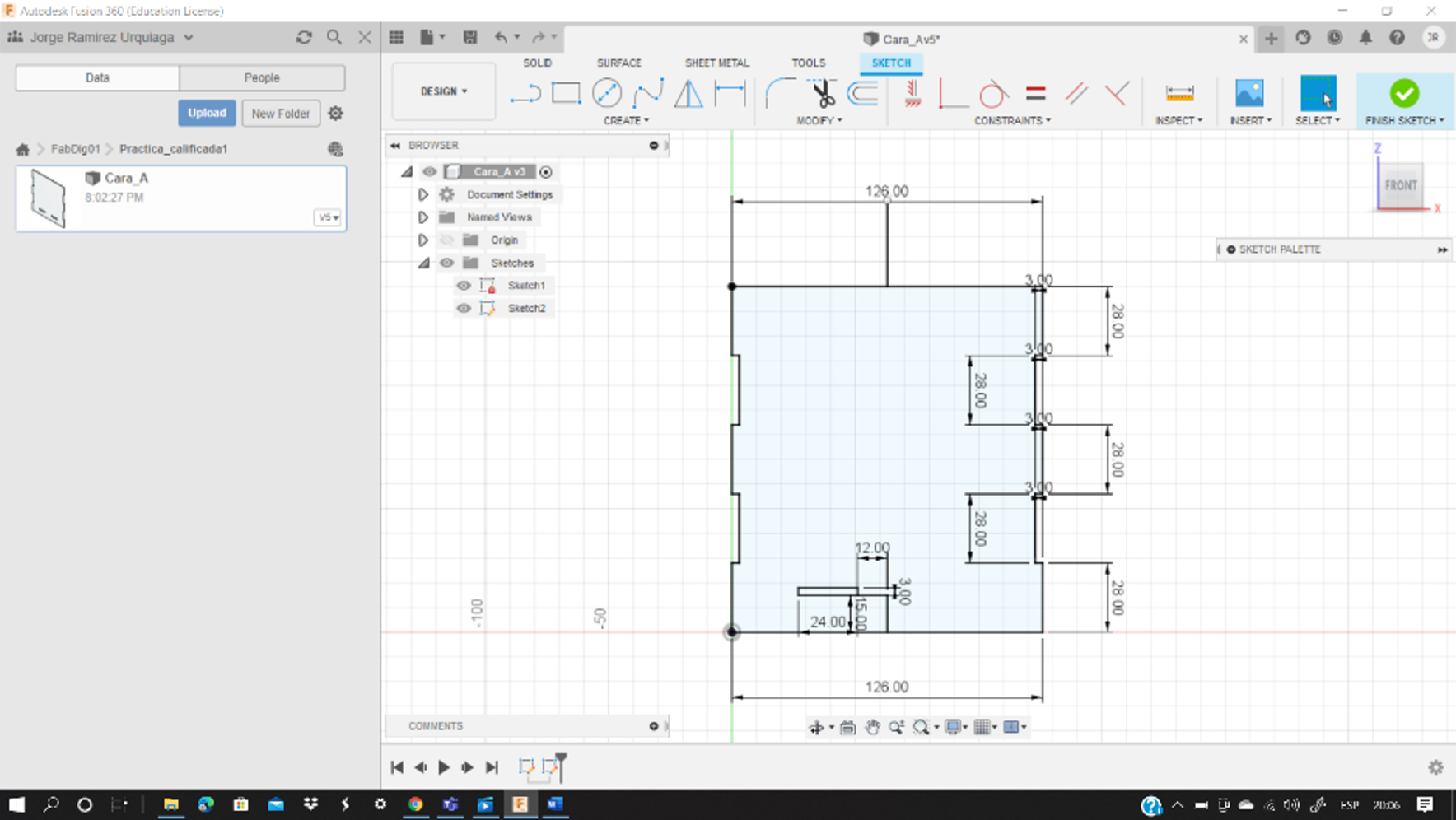1456x820 pixels.
Task: Collapse the Sketches folder
Action: 423,263
